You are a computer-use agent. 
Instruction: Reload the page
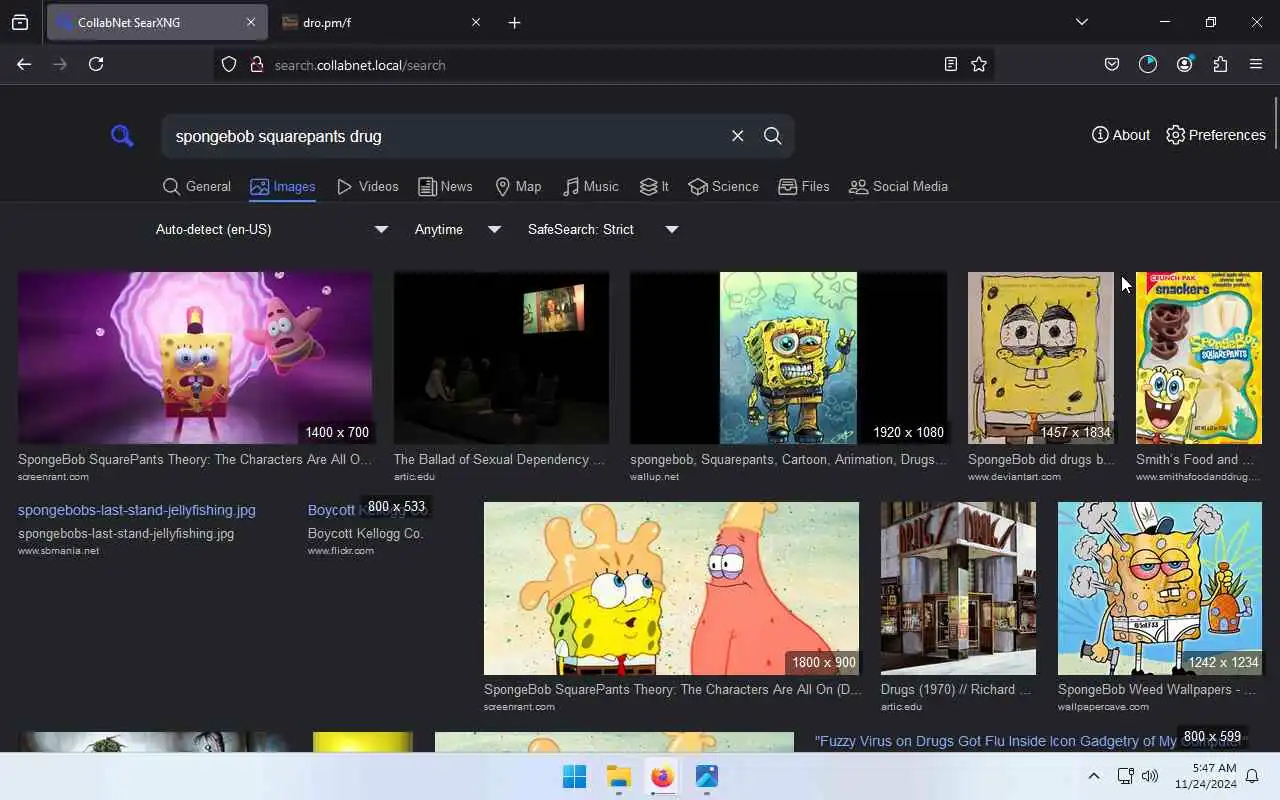(96, 64)
